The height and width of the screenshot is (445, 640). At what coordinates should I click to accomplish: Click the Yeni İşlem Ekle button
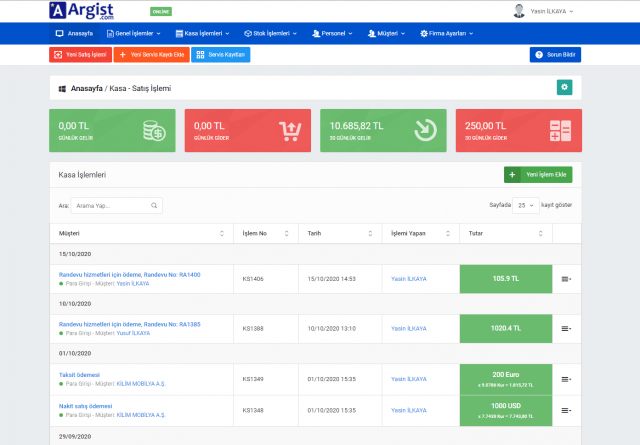click(x=538, y=175)
